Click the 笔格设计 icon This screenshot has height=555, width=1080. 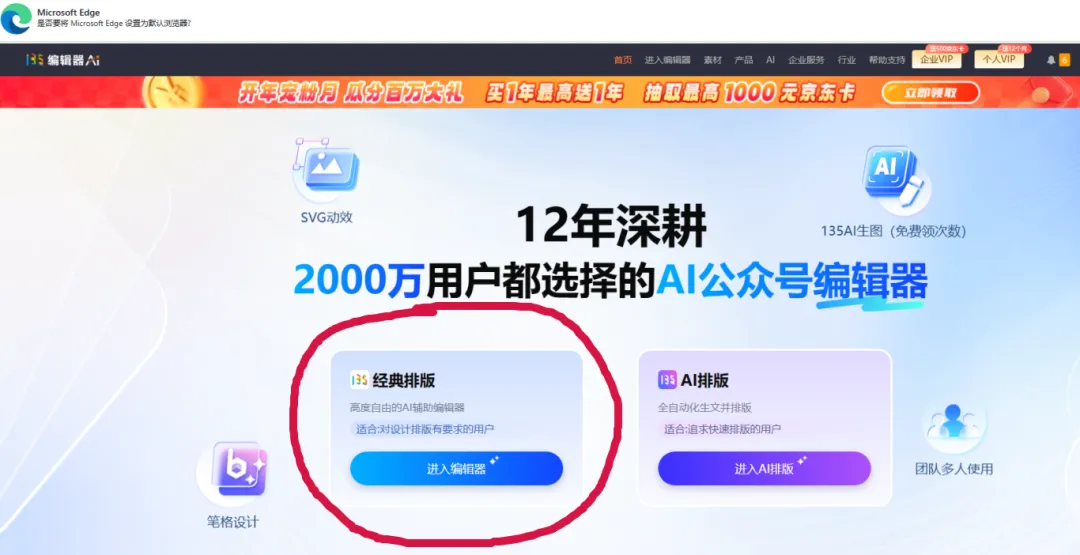(x=236, y=470)
